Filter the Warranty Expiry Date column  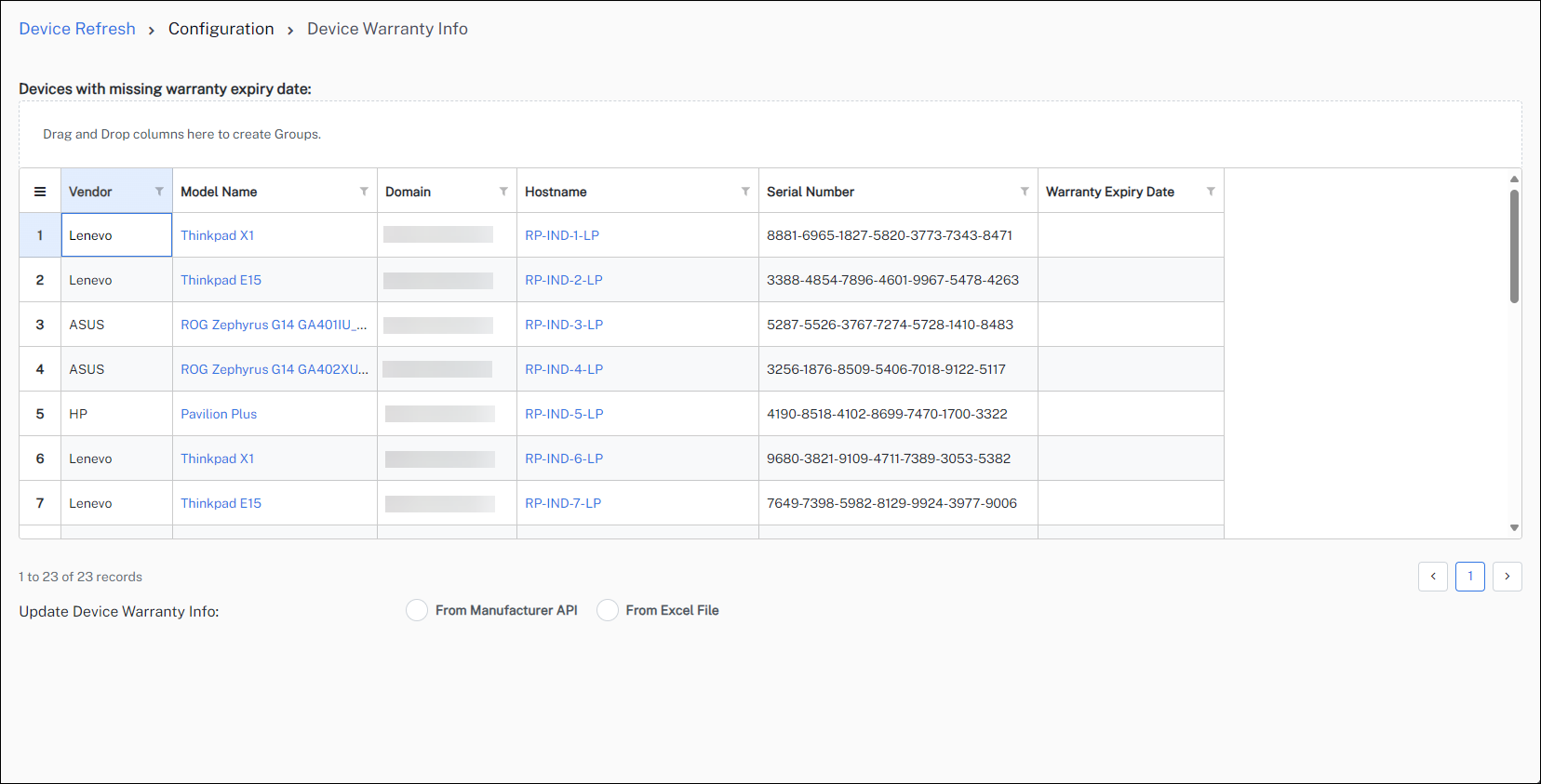(x=1211, y=192)
